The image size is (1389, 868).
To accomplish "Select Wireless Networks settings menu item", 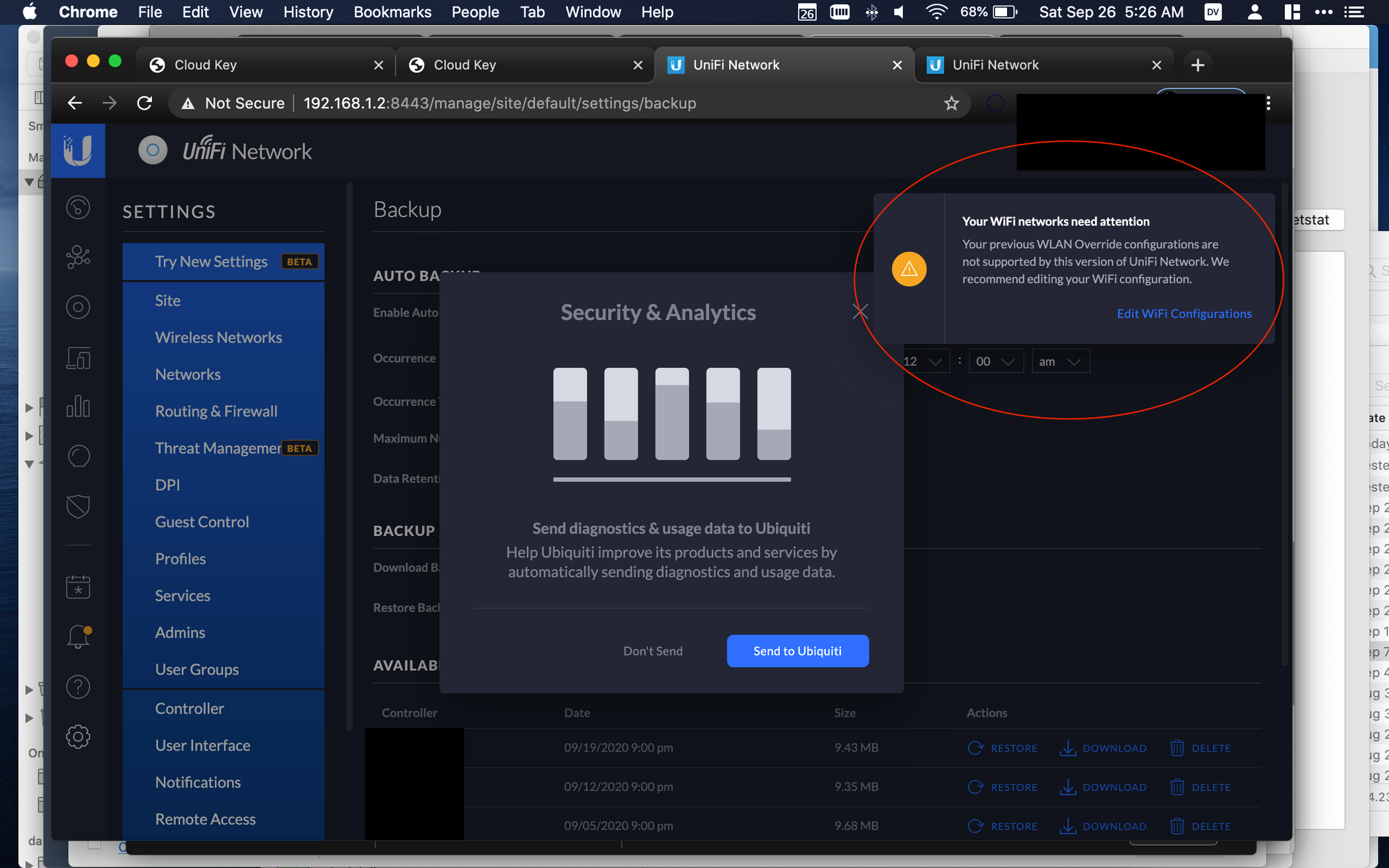I will (218, 336).
